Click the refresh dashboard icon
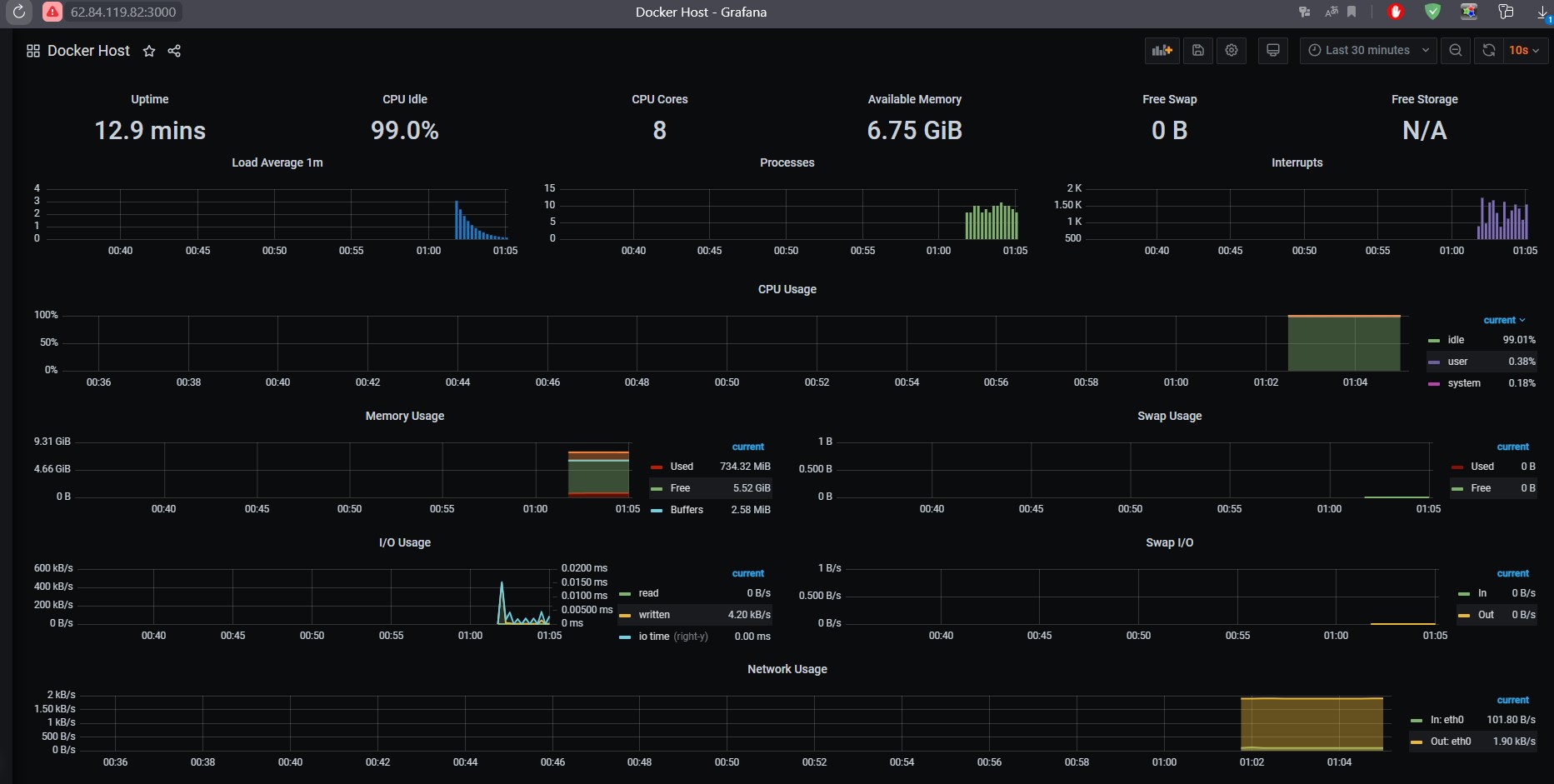This screenshot has height=784, width=1554. point(1488,50)
